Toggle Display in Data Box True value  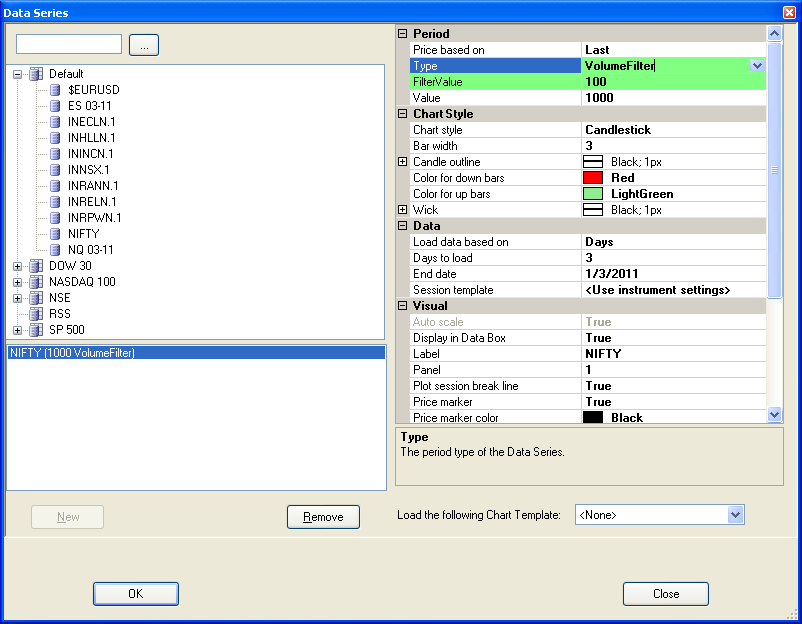point(674,338)
